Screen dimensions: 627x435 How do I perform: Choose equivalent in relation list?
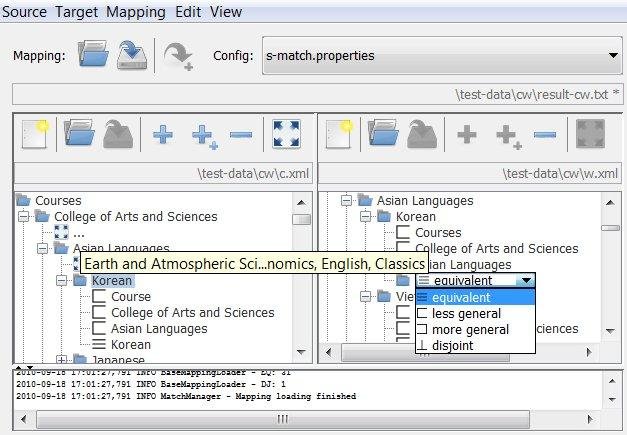(475, 297)
